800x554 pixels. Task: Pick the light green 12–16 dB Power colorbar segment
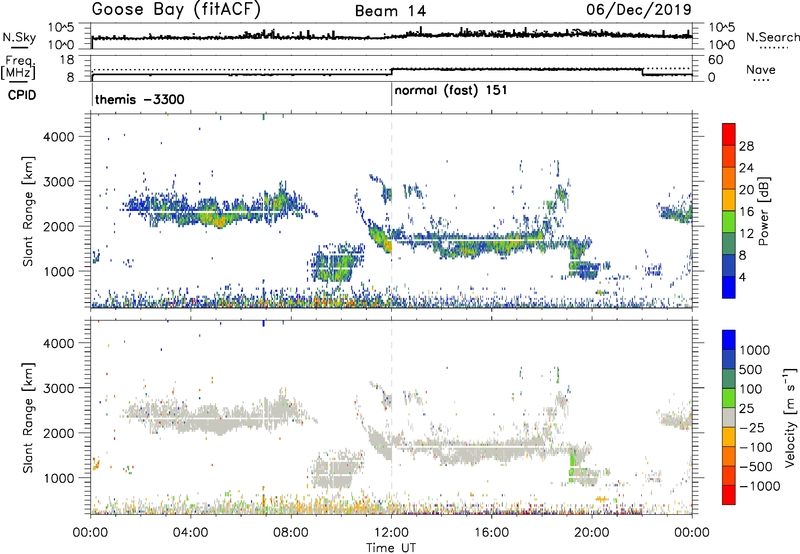tap(729, 222)
